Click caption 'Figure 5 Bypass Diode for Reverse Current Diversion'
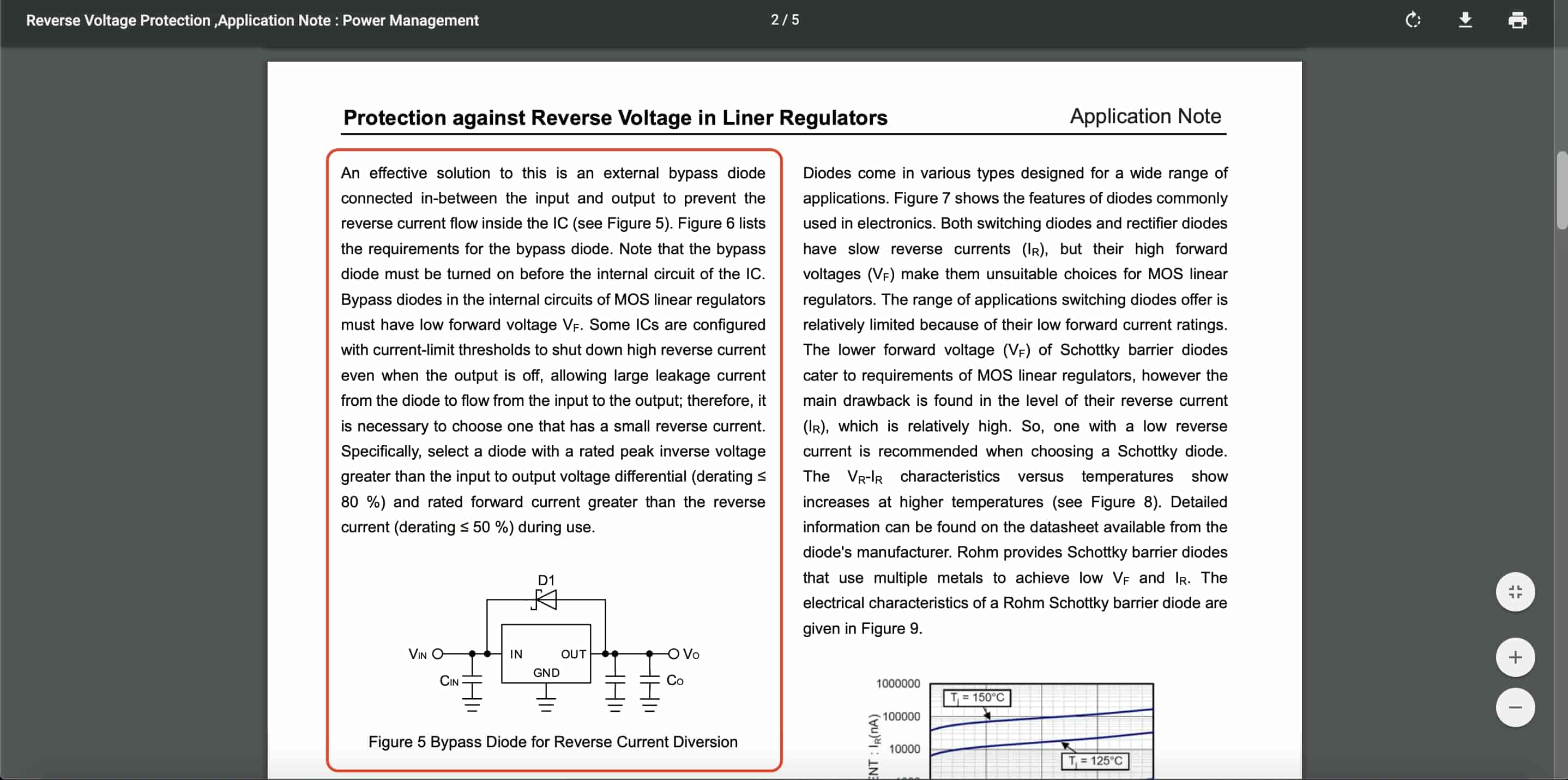1568x780 pixels. 553,742
